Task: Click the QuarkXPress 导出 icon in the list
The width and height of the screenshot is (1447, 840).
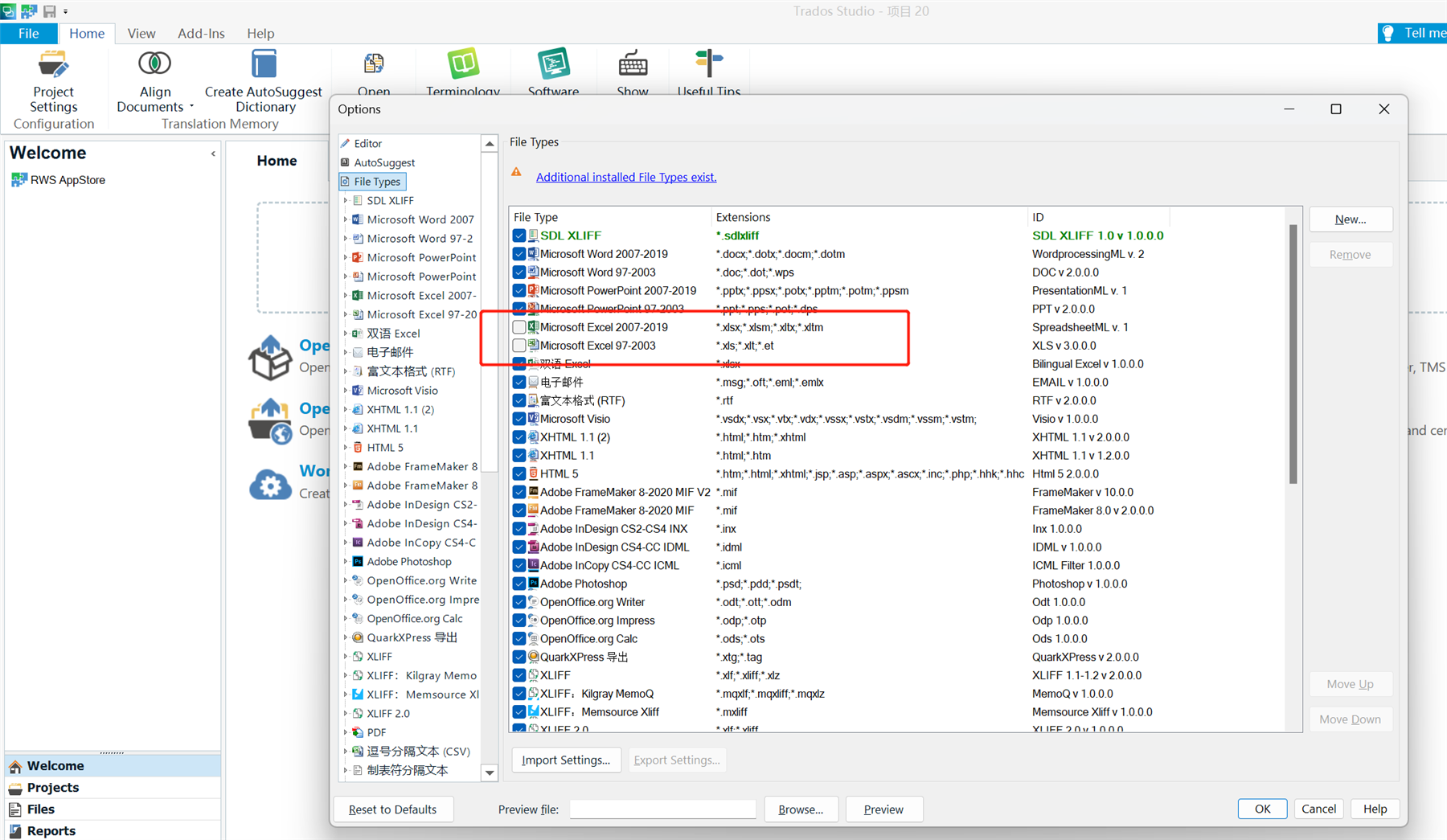Action: pos(533,657)
